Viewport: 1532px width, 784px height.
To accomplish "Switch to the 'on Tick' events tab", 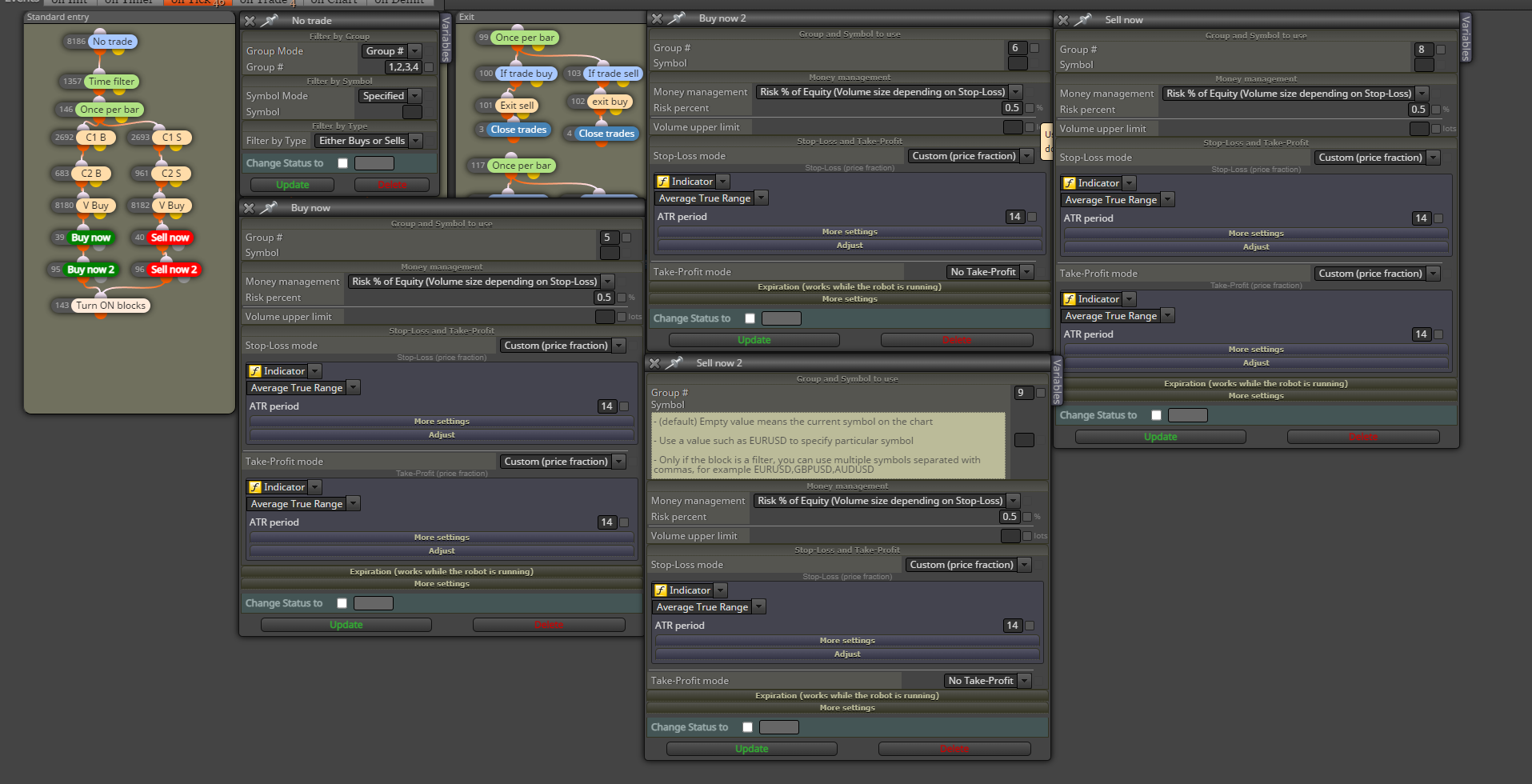I will [197, 2].
